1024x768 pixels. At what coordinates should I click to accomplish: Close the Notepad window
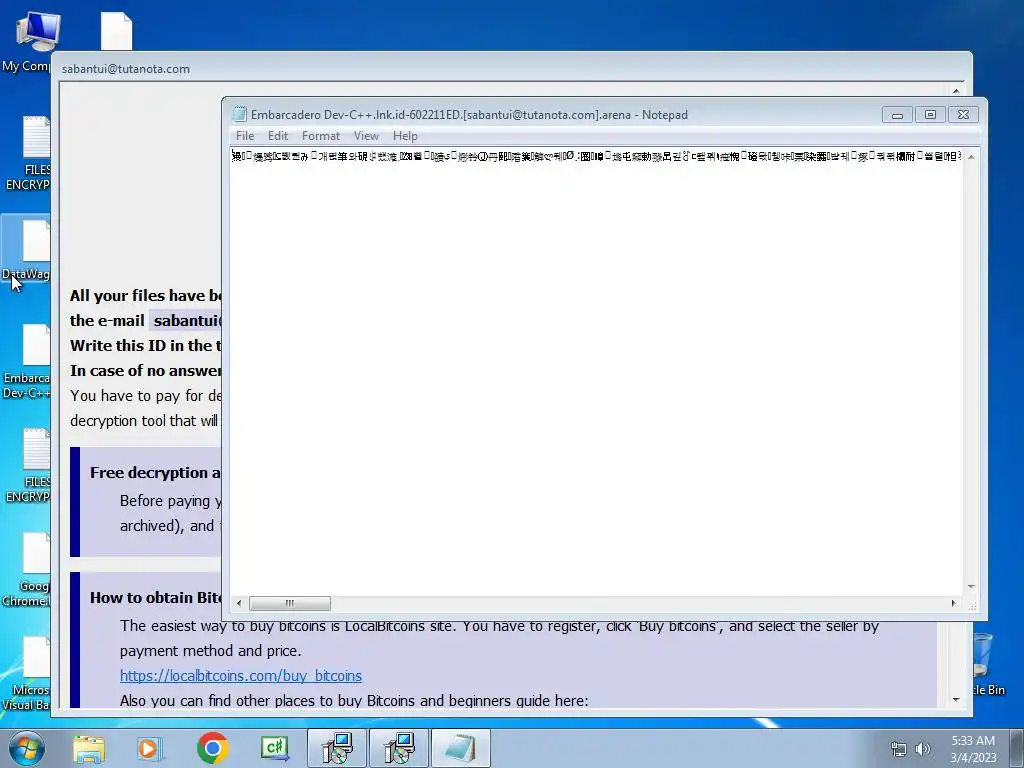pyautogui.click(x=963, y=115)
